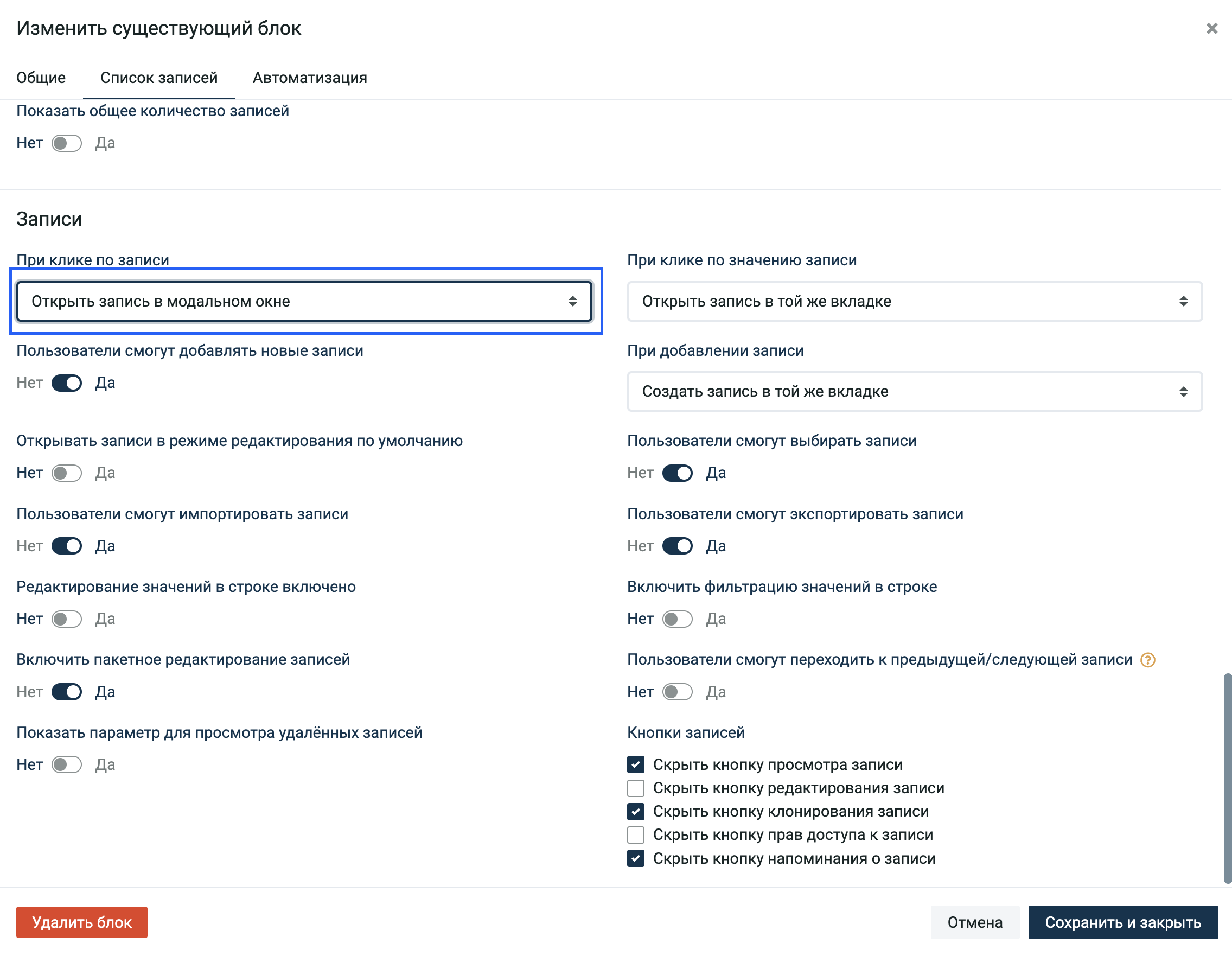Uncheck 'Скрыть кнопку напоминания о записи'
Image resolution: width=1232 pixels, height=956 pixels.
tap(636, 858)
